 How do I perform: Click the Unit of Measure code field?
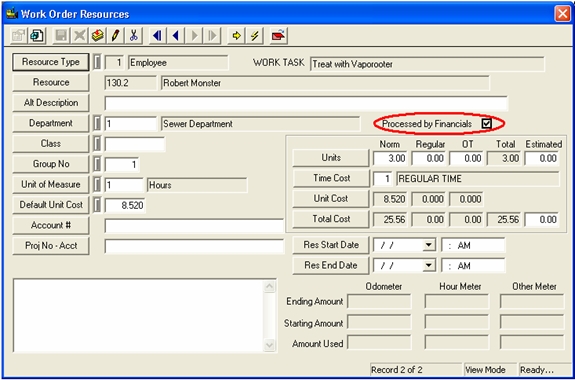tap(124, 185)
